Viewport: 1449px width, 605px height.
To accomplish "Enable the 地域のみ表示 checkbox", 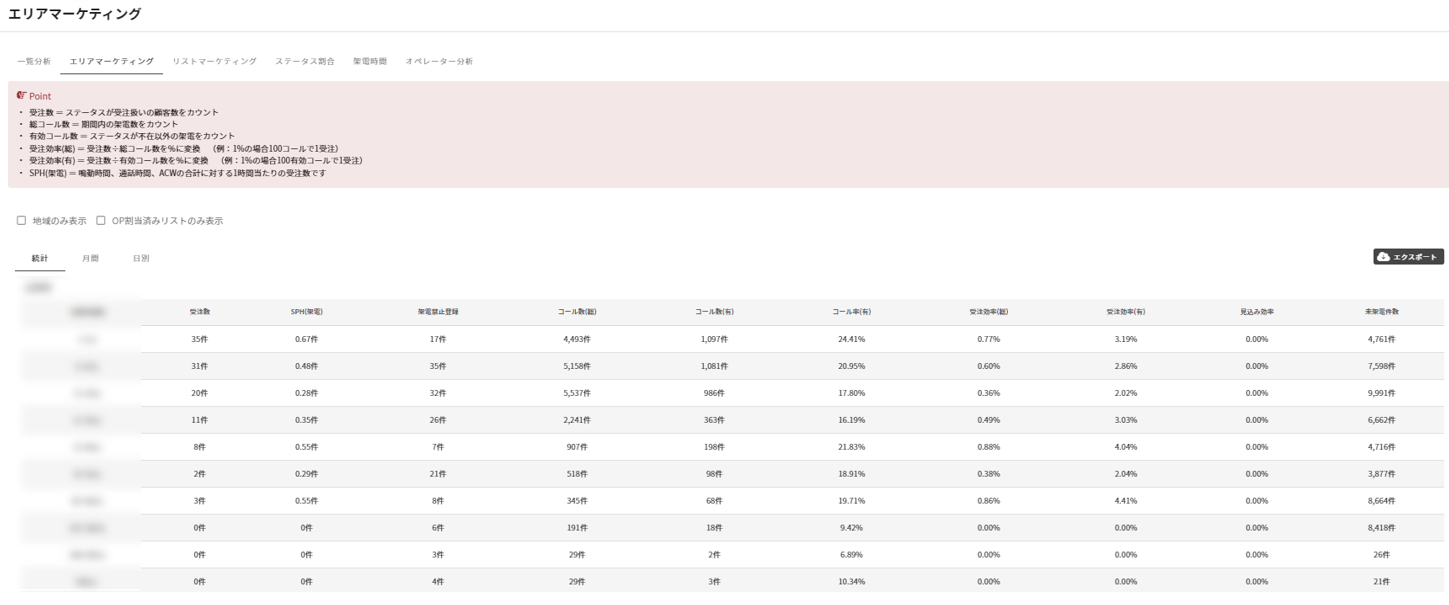I will (x=22, y=221).
